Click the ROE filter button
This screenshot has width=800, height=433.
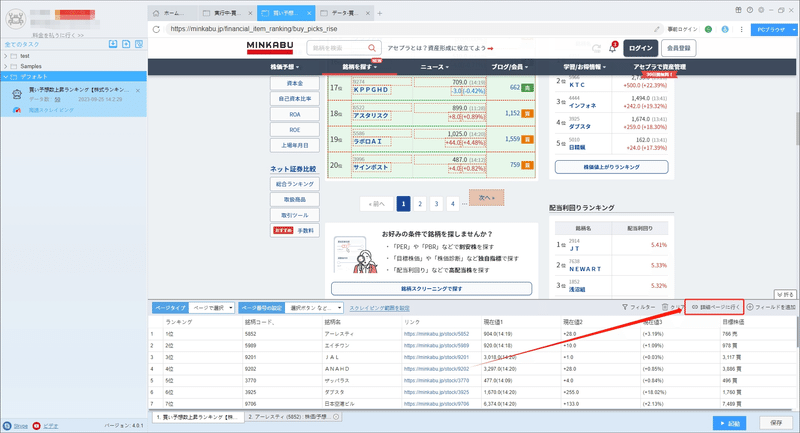(295, 130)
